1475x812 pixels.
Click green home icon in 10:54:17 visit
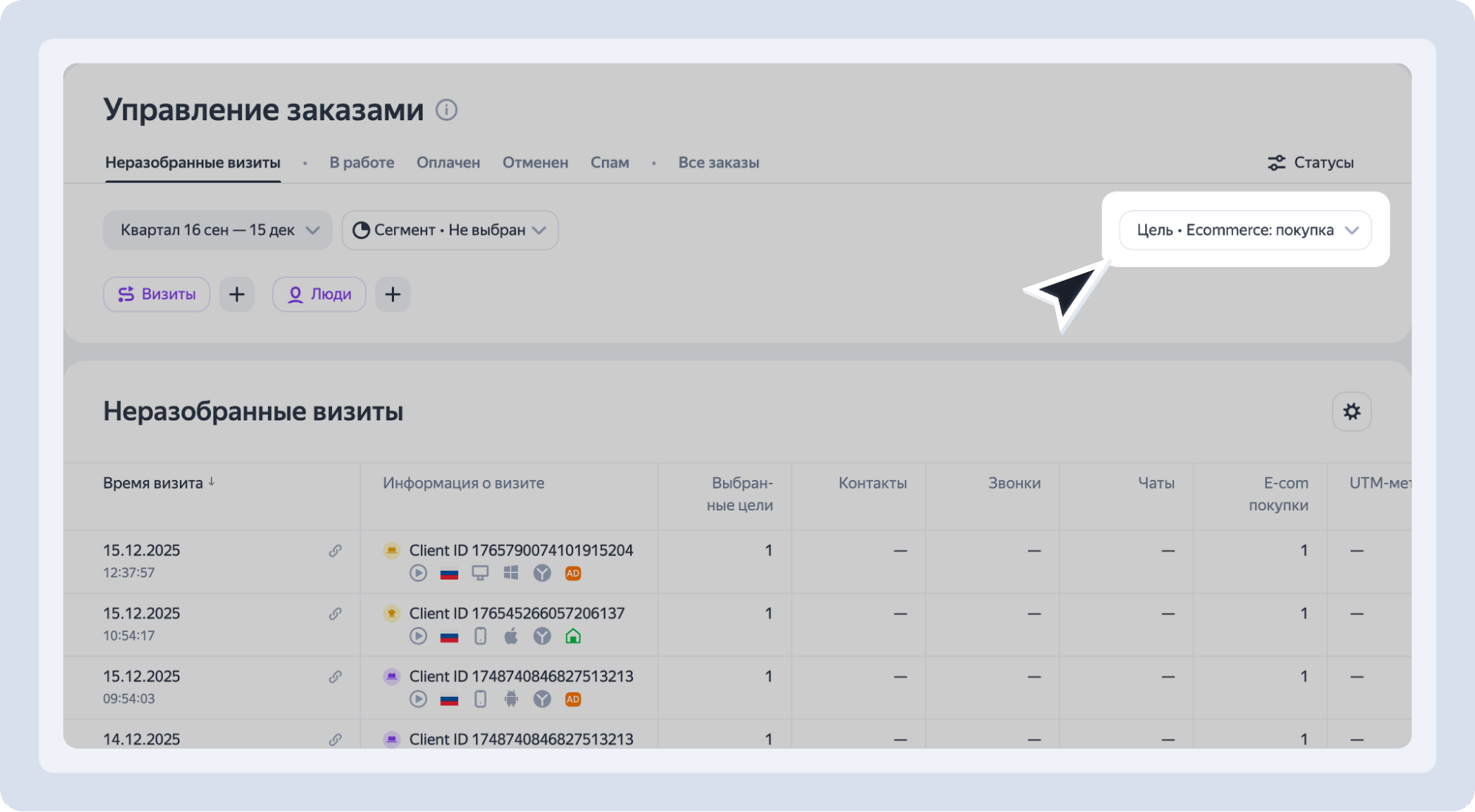(x=573, y=636)
